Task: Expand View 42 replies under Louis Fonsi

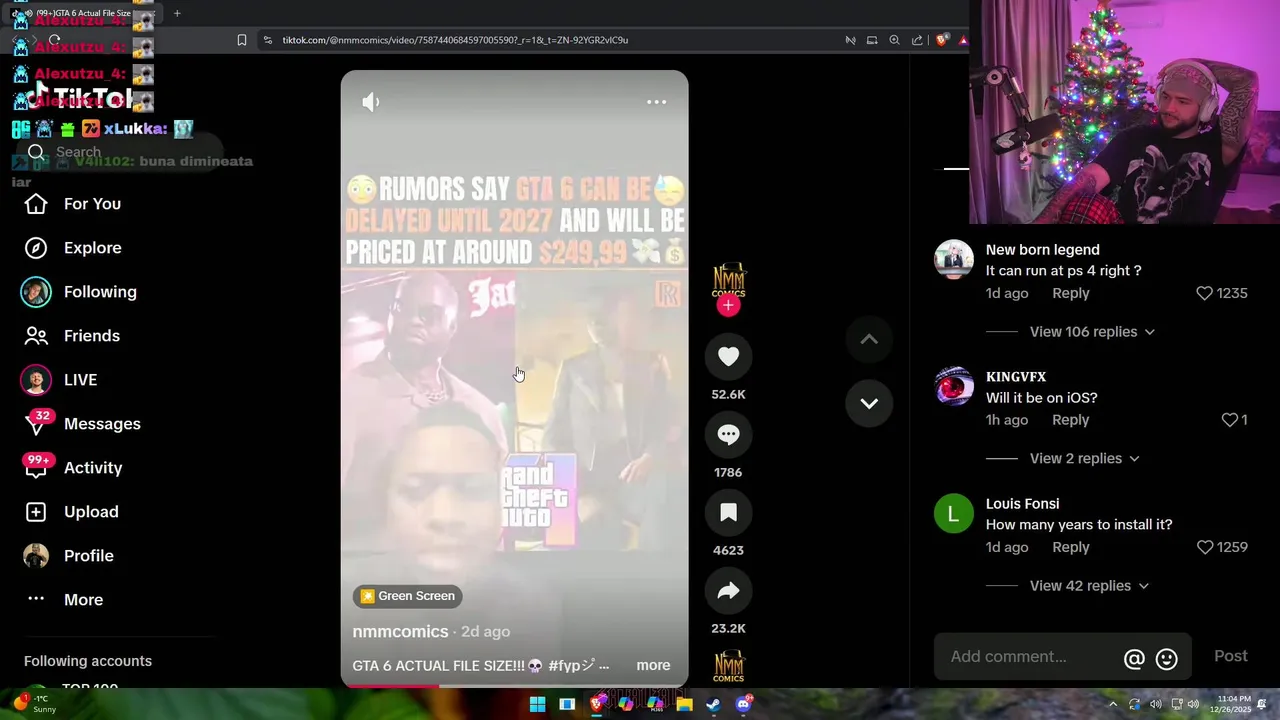Action: pyautogui.click(x=1089, y=586)
